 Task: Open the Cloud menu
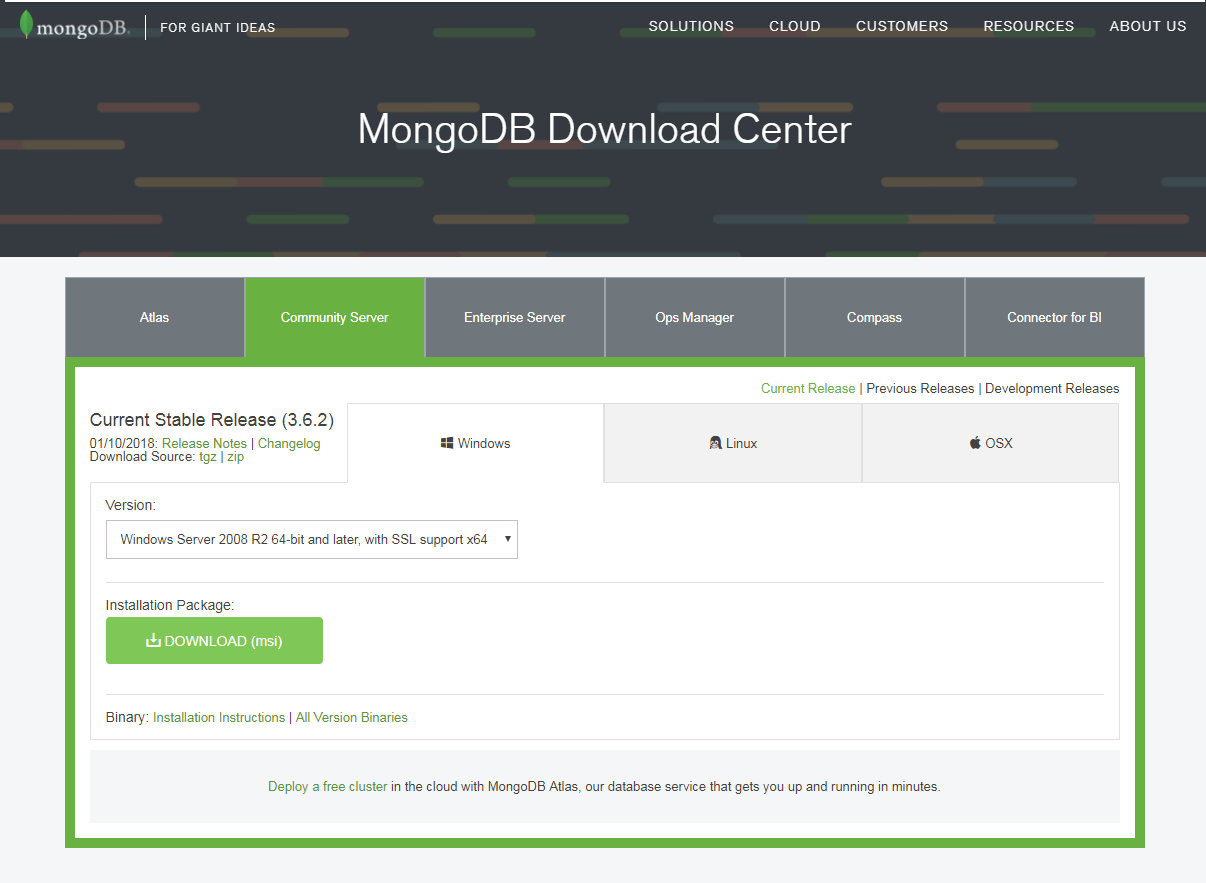tap(795, 27)
